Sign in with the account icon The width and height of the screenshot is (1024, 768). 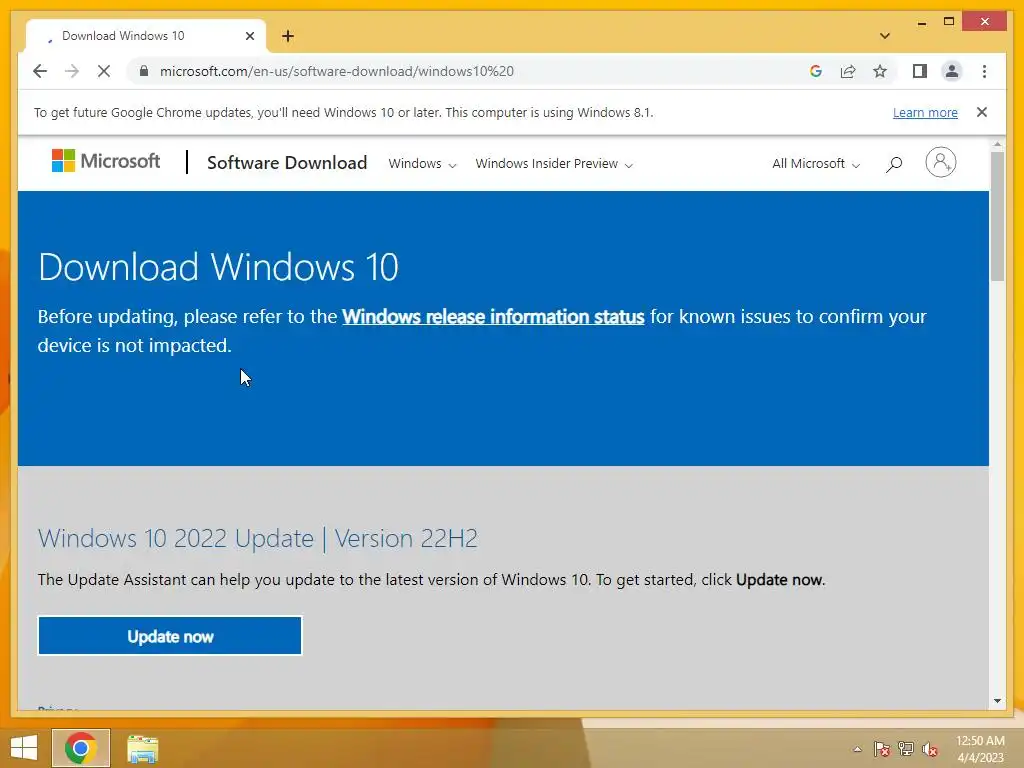[940, 162]
